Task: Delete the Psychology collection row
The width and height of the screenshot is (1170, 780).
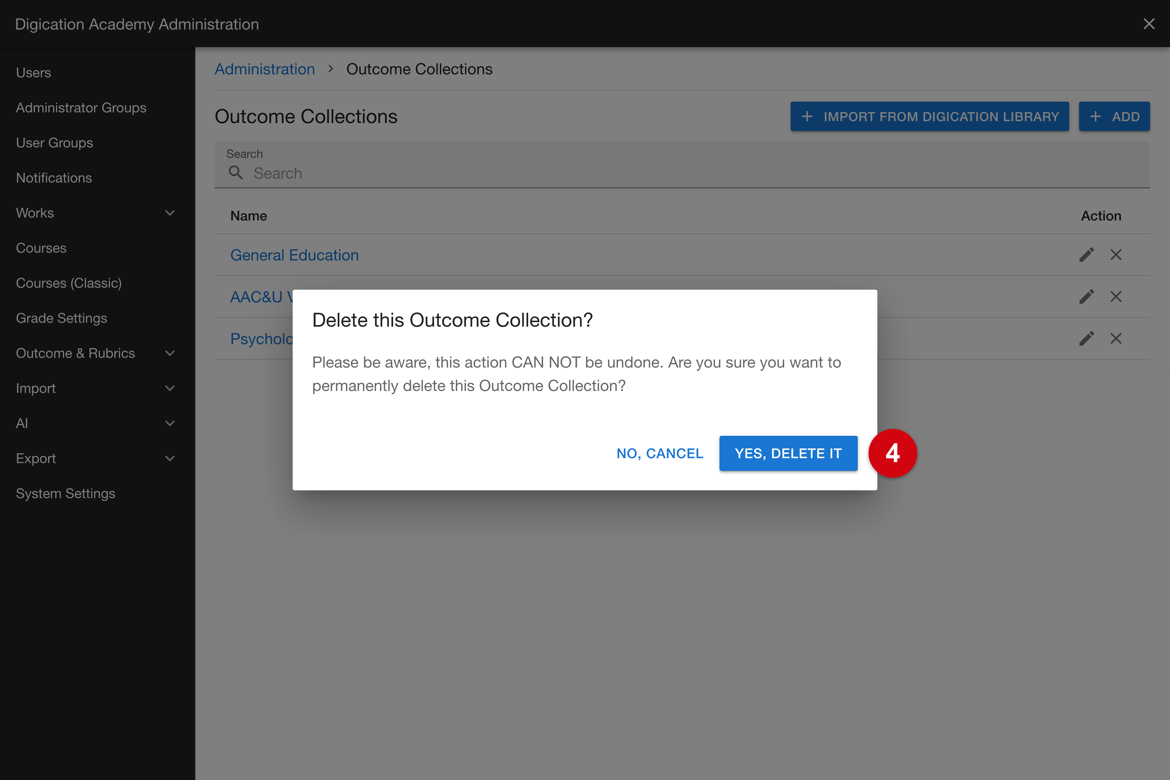Action: tap(1116, 338)
